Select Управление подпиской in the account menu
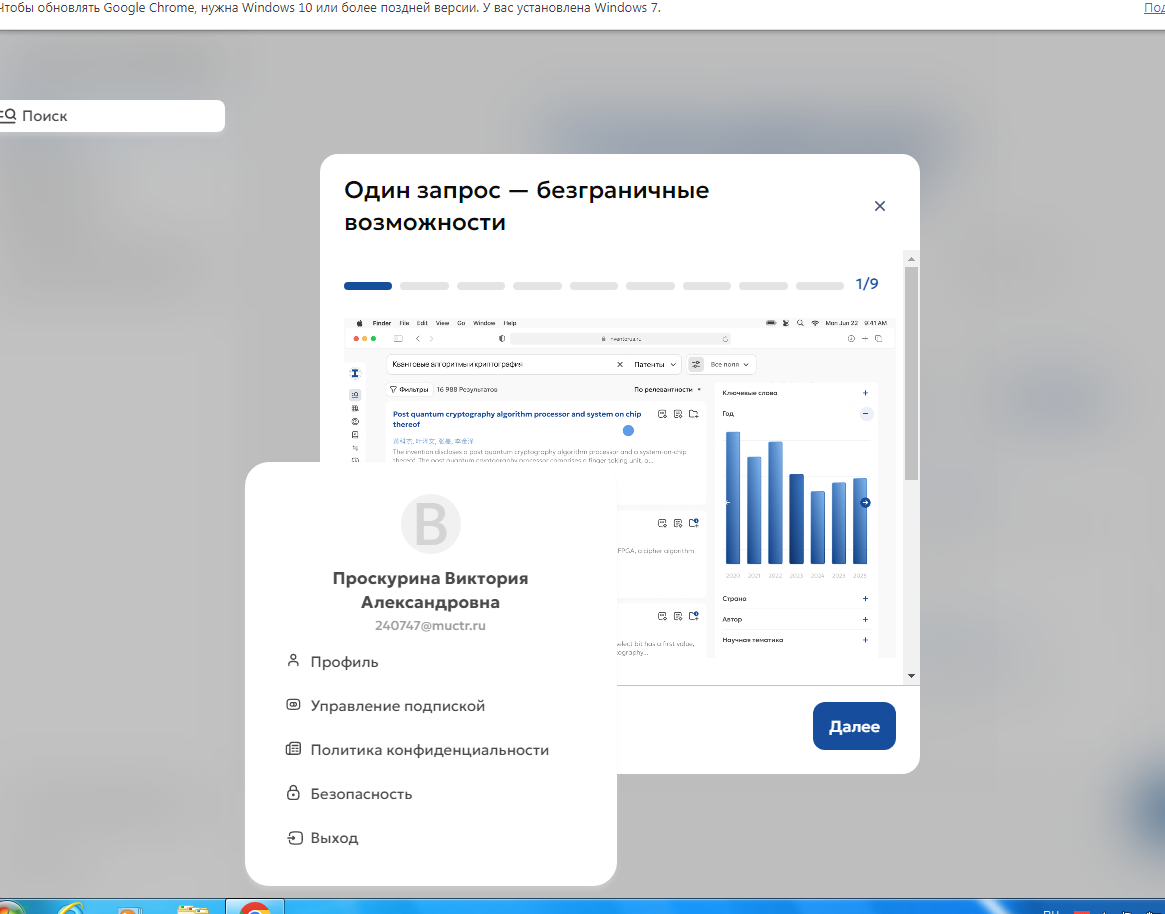The height and width of the screenshot is (914, 1165). tap(398, 705)
